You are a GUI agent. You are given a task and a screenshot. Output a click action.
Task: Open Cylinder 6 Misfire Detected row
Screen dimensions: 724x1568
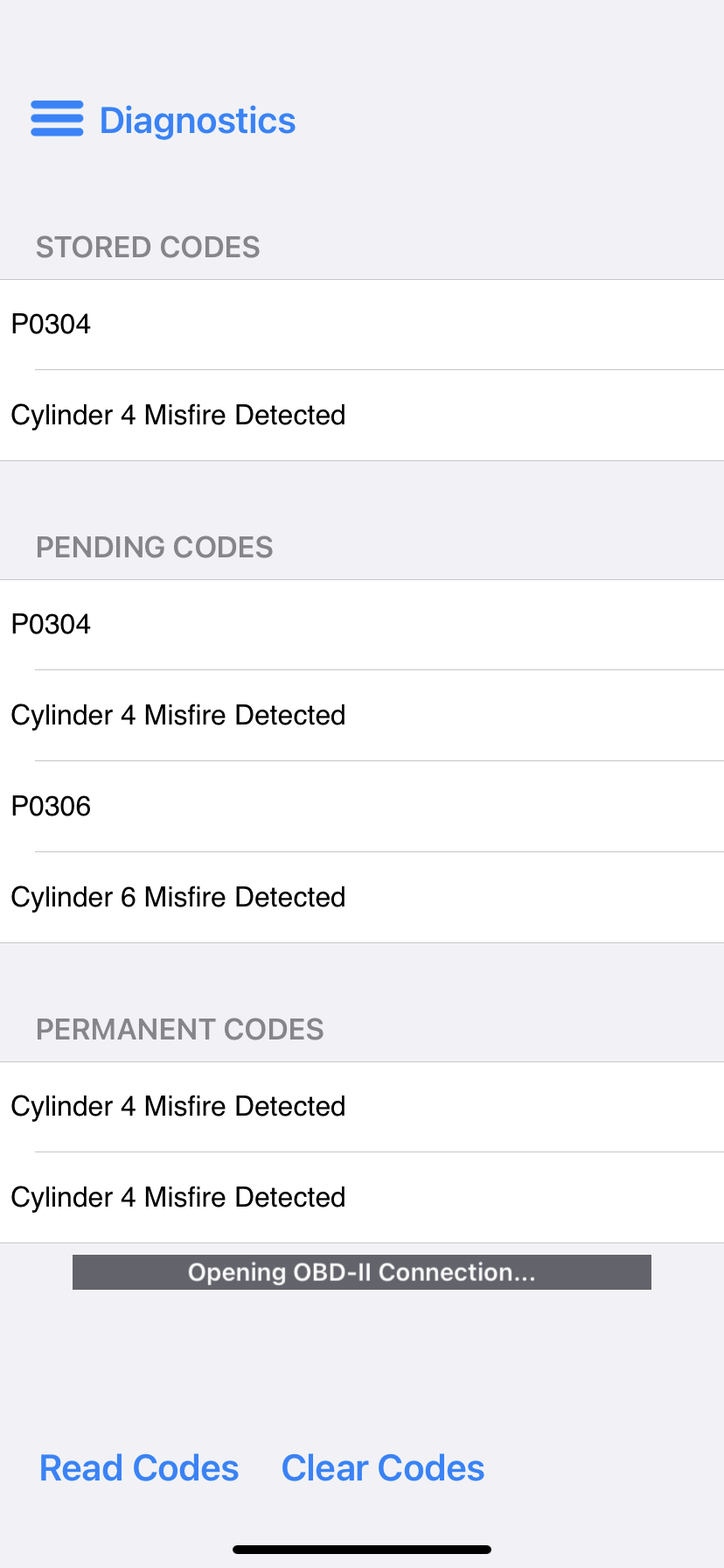362,898
